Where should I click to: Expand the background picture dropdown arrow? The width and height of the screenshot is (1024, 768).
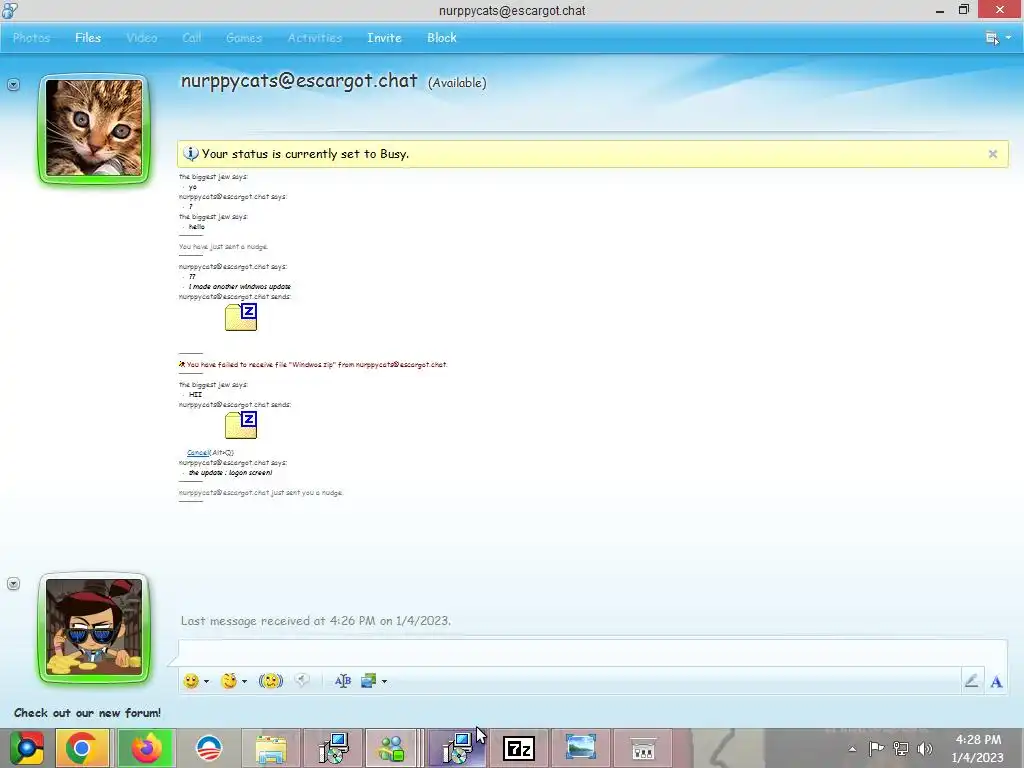384,681
